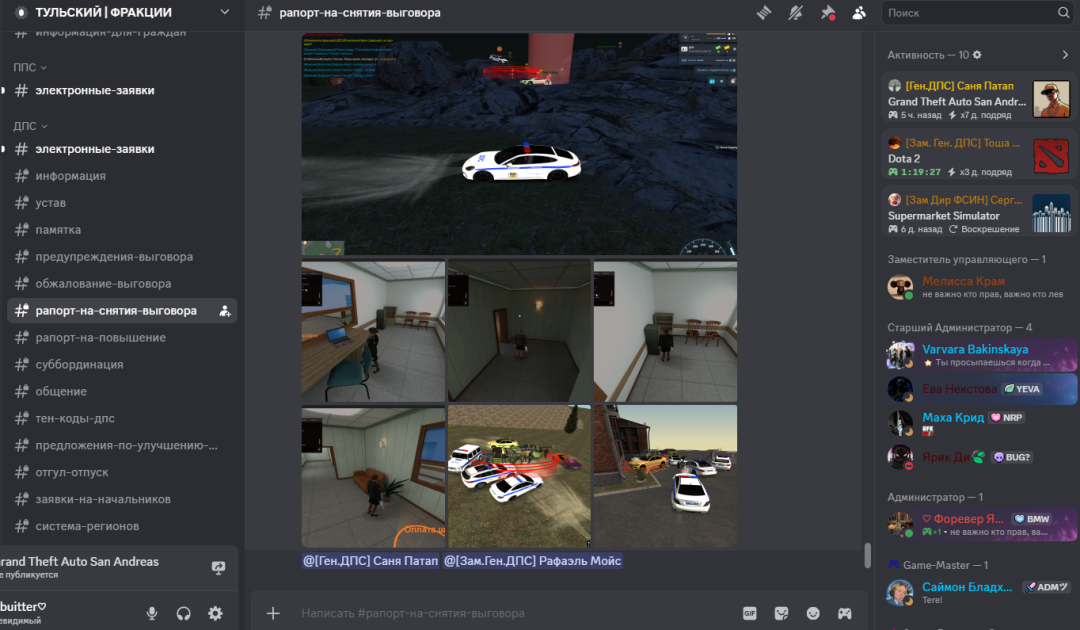Click the GIF picker icon
1080x630 pixels.
(749, 613)
